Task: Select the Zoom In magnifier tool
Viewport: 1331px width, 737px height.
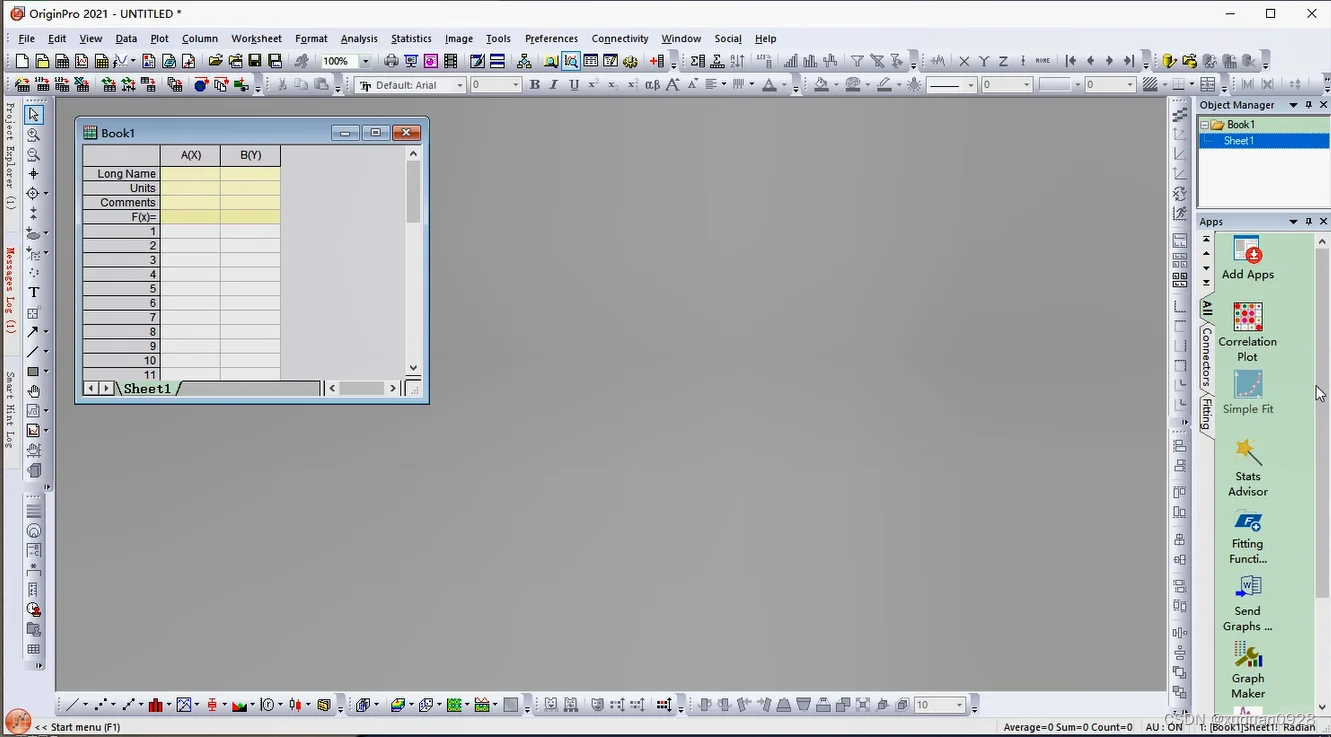Action: (34, 135)
